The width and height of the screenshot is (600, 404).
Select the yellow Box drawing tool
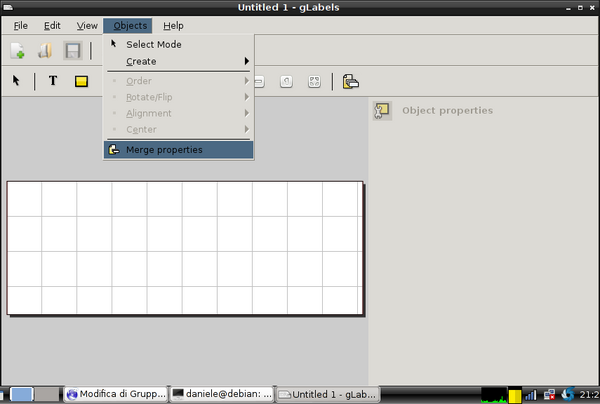[x=82, y=81]
